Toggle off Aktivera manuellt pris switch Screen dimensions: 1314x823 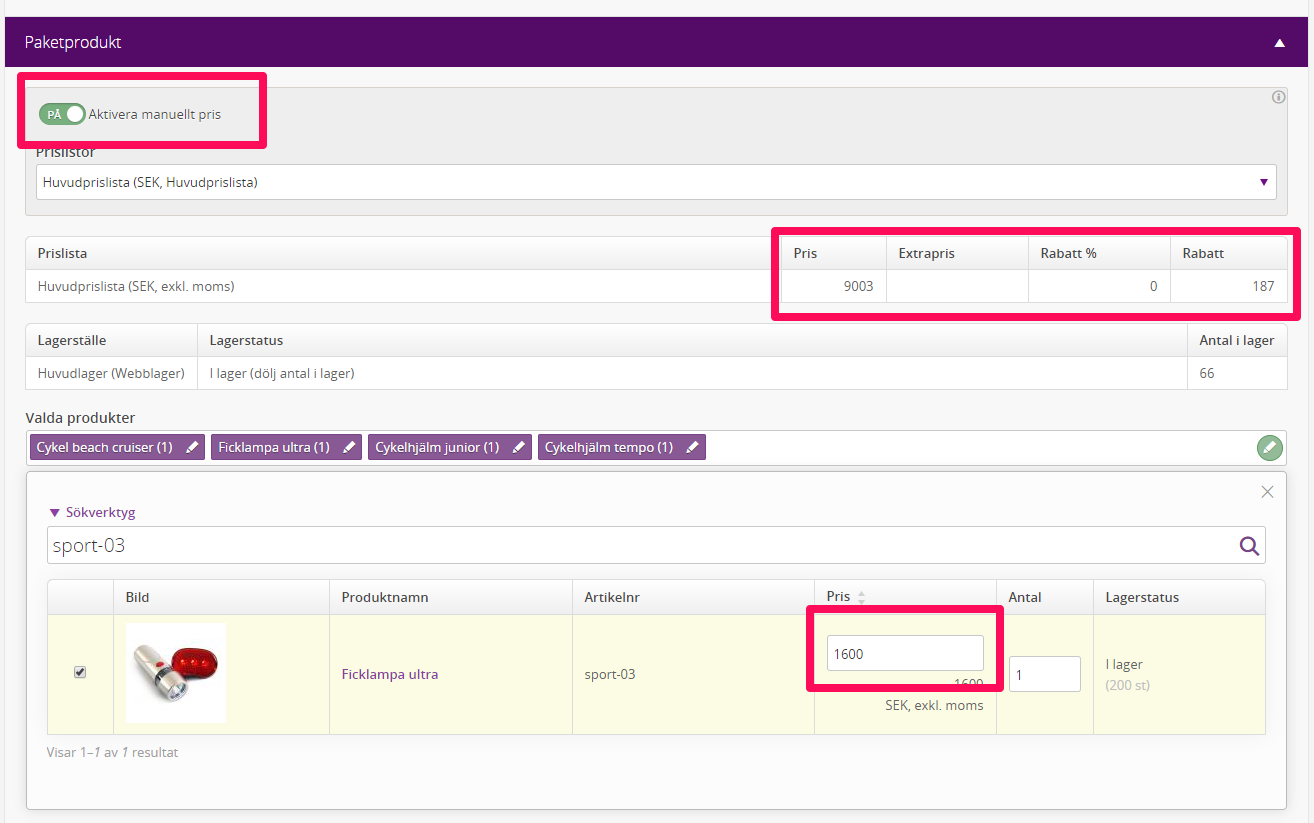tap(62, 114)
